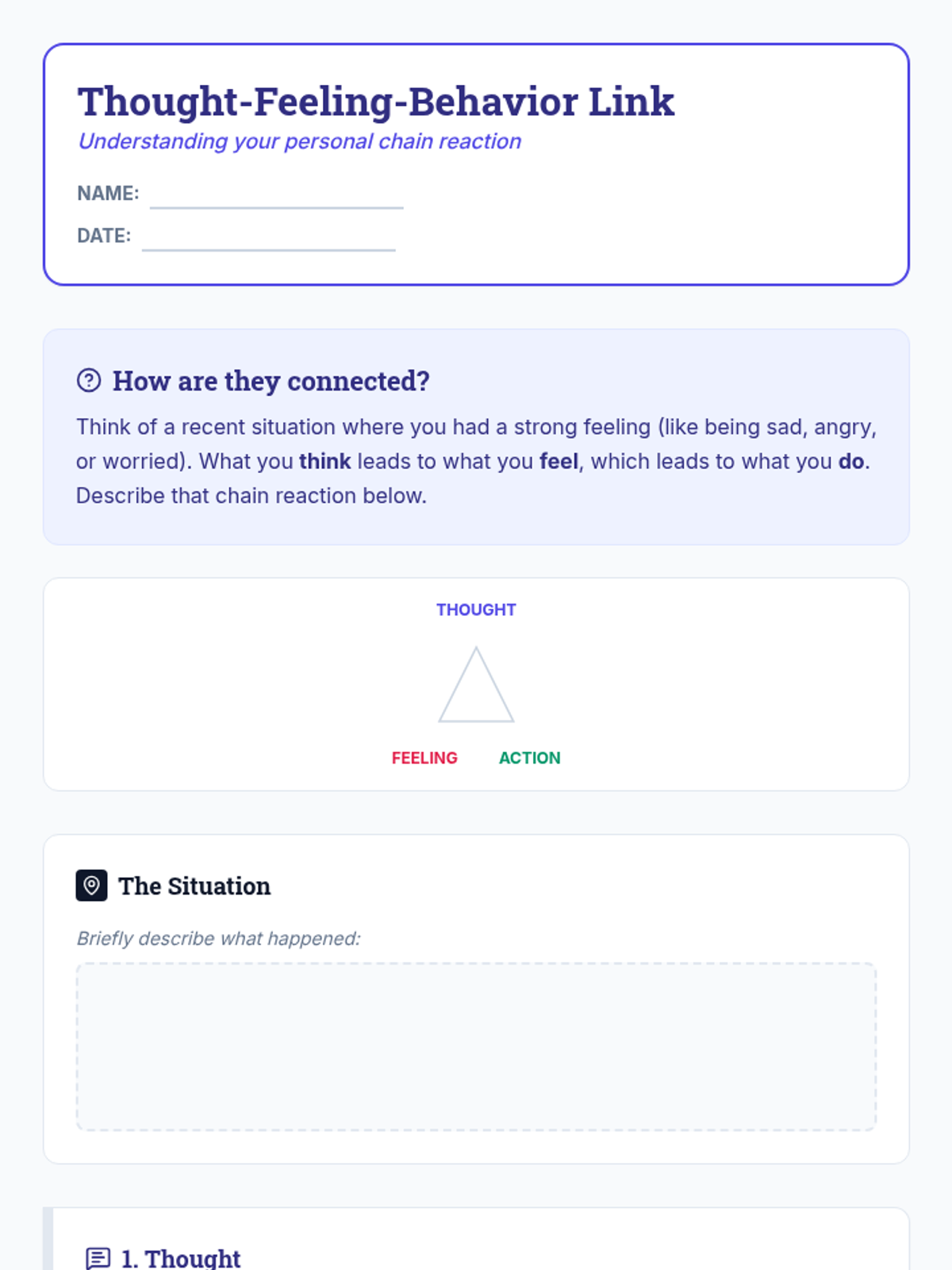Select the red FEELING label
952x1270 pixels.
[x=424, y=758]
